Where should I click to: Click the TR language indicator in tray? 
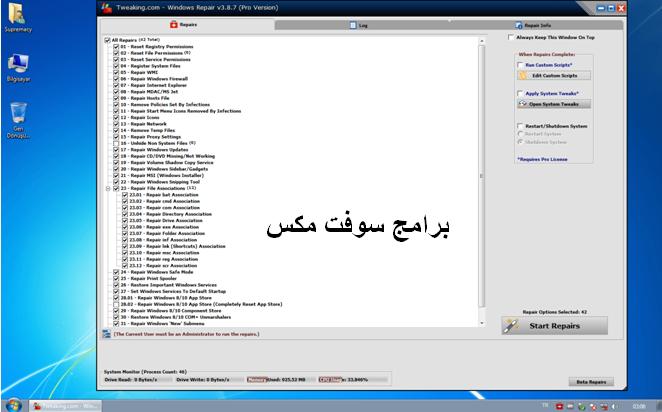click(545, 405)
